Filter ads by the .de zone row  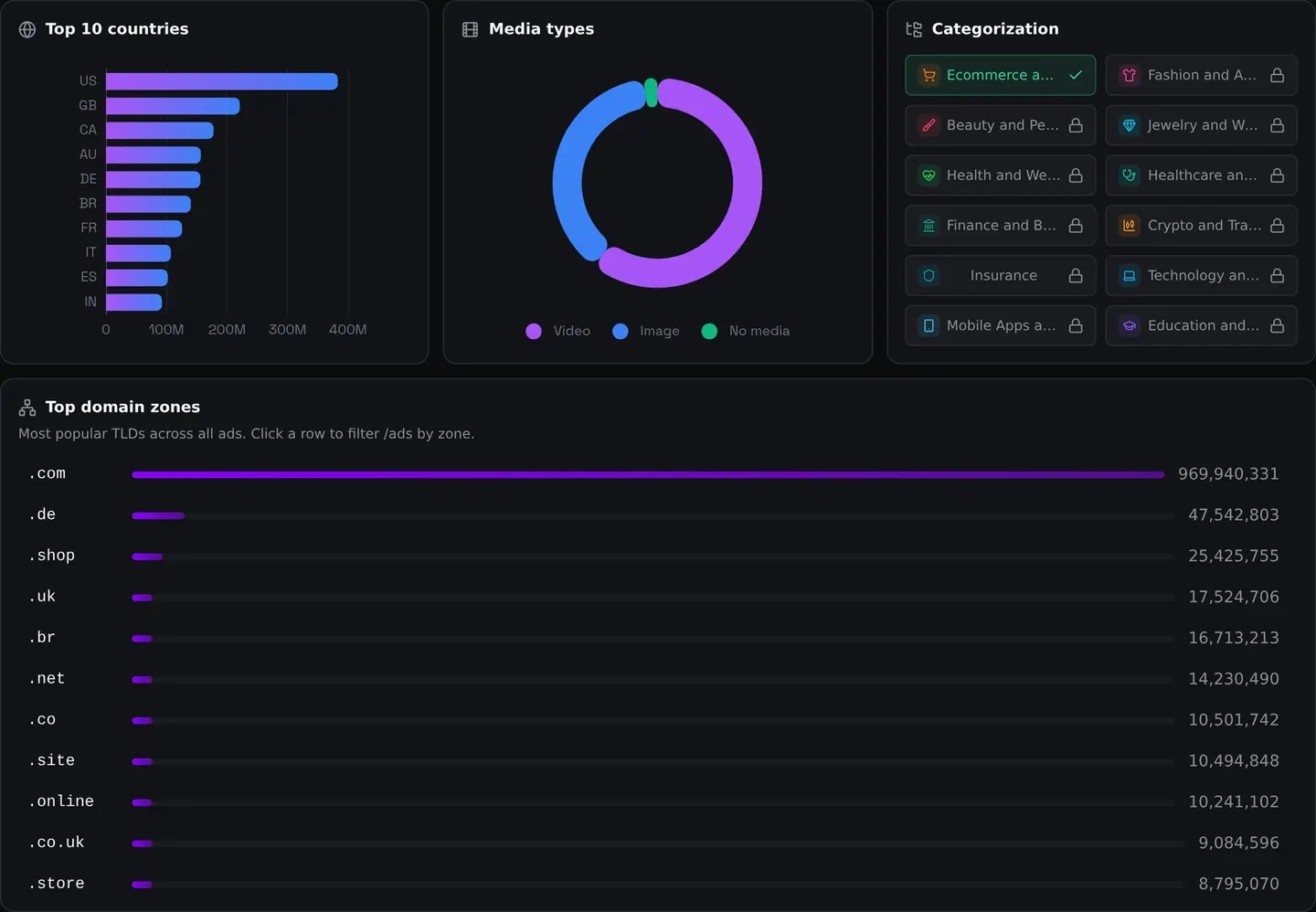653,515
